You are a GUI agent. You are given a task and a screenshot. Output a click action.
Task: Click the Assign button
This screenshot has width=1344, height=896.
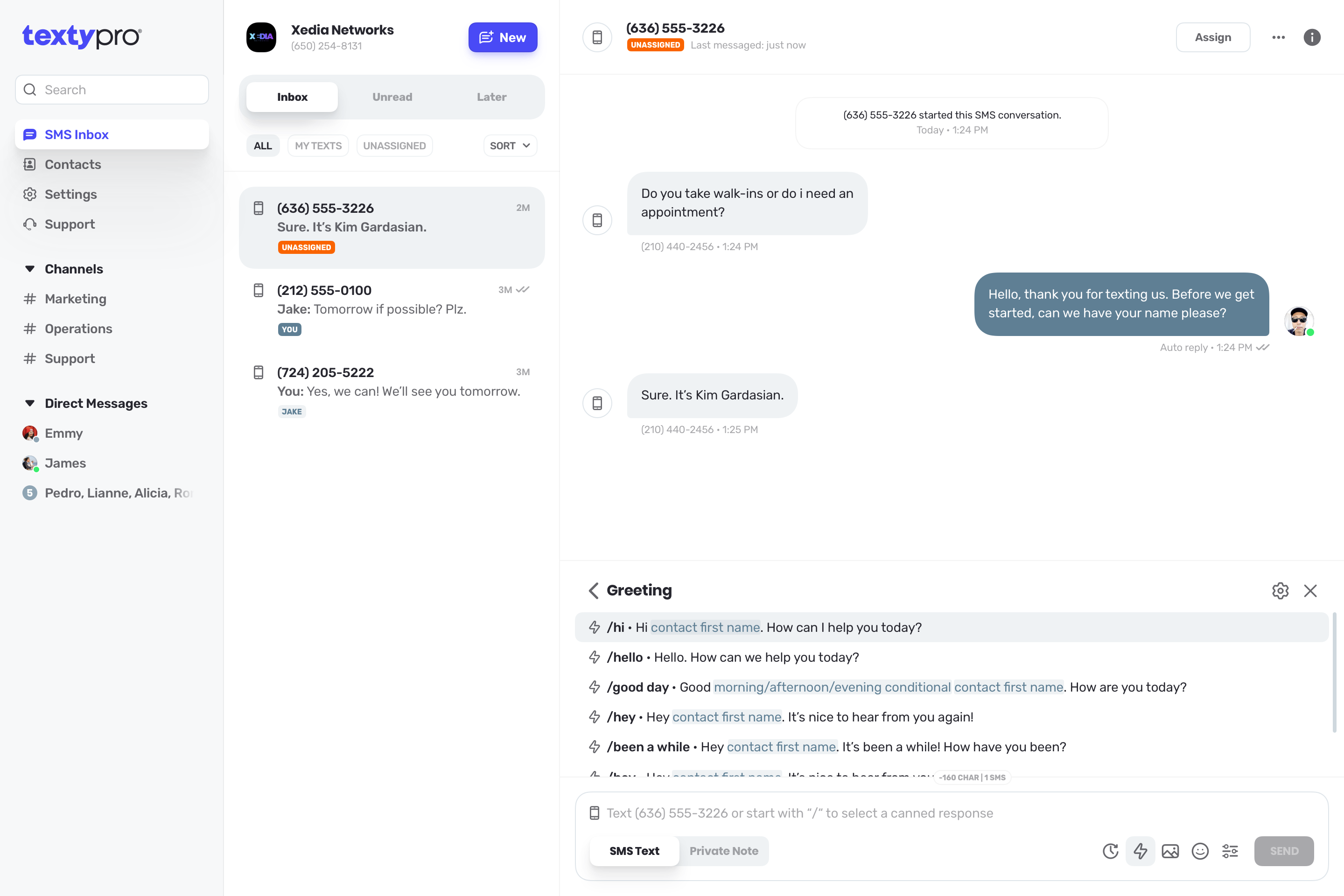1212,37
